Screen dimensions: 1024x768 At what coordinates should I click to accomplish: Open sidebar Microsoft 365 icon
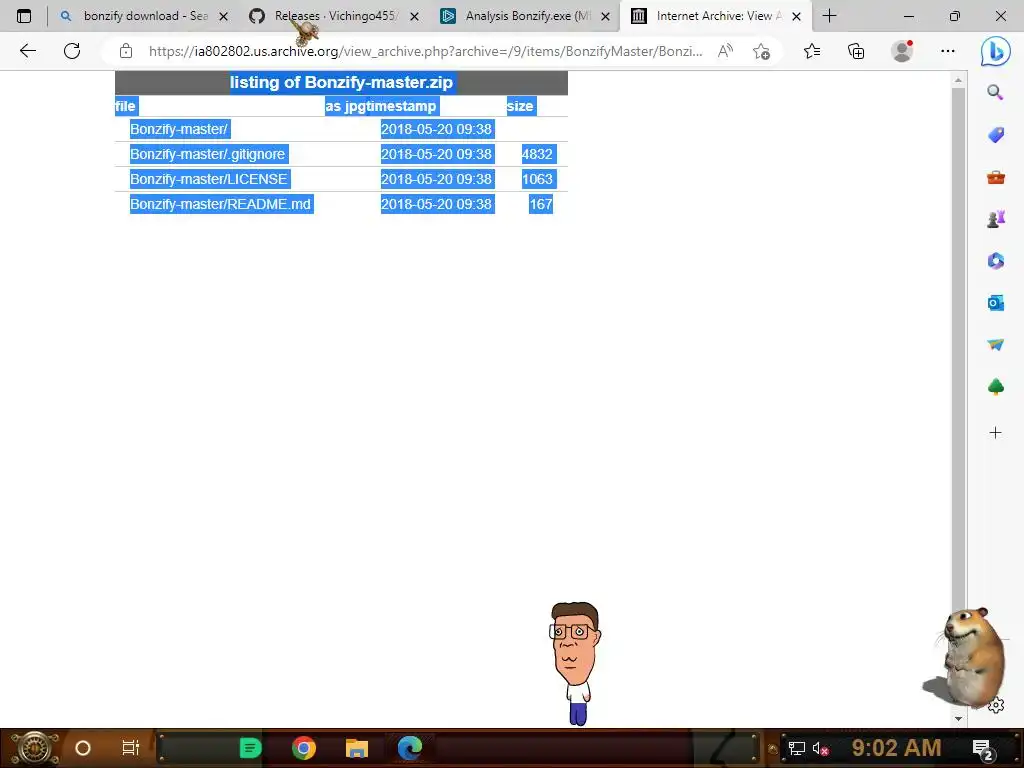(995, 261)
